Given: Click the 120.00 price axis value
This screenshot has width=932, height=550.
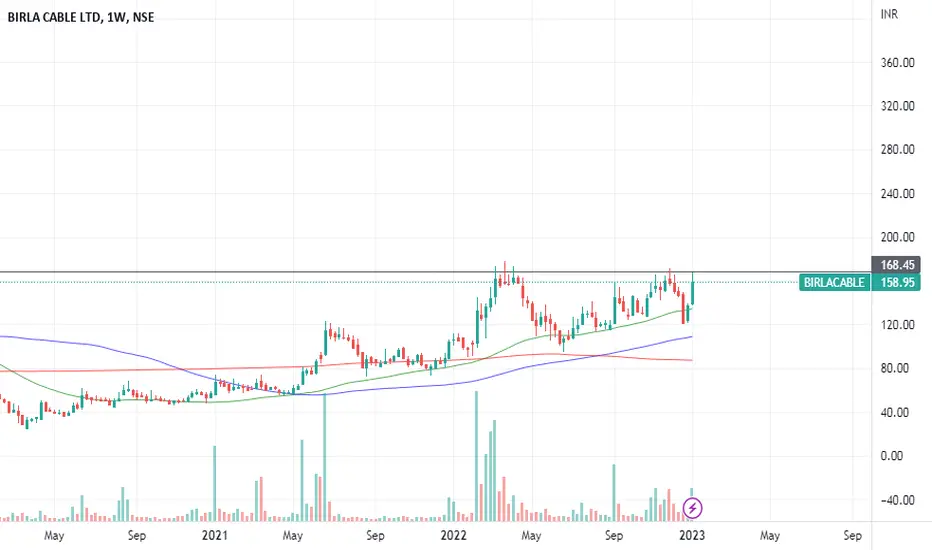Looking at the screenshot, I should pos(897,325).
